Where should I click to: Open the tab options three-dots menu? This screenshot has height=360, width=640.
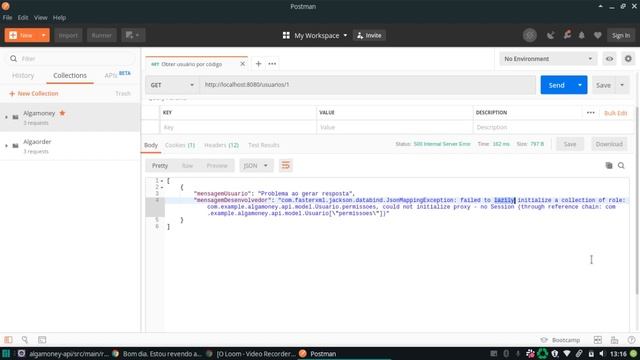click(x=272, y=64)
